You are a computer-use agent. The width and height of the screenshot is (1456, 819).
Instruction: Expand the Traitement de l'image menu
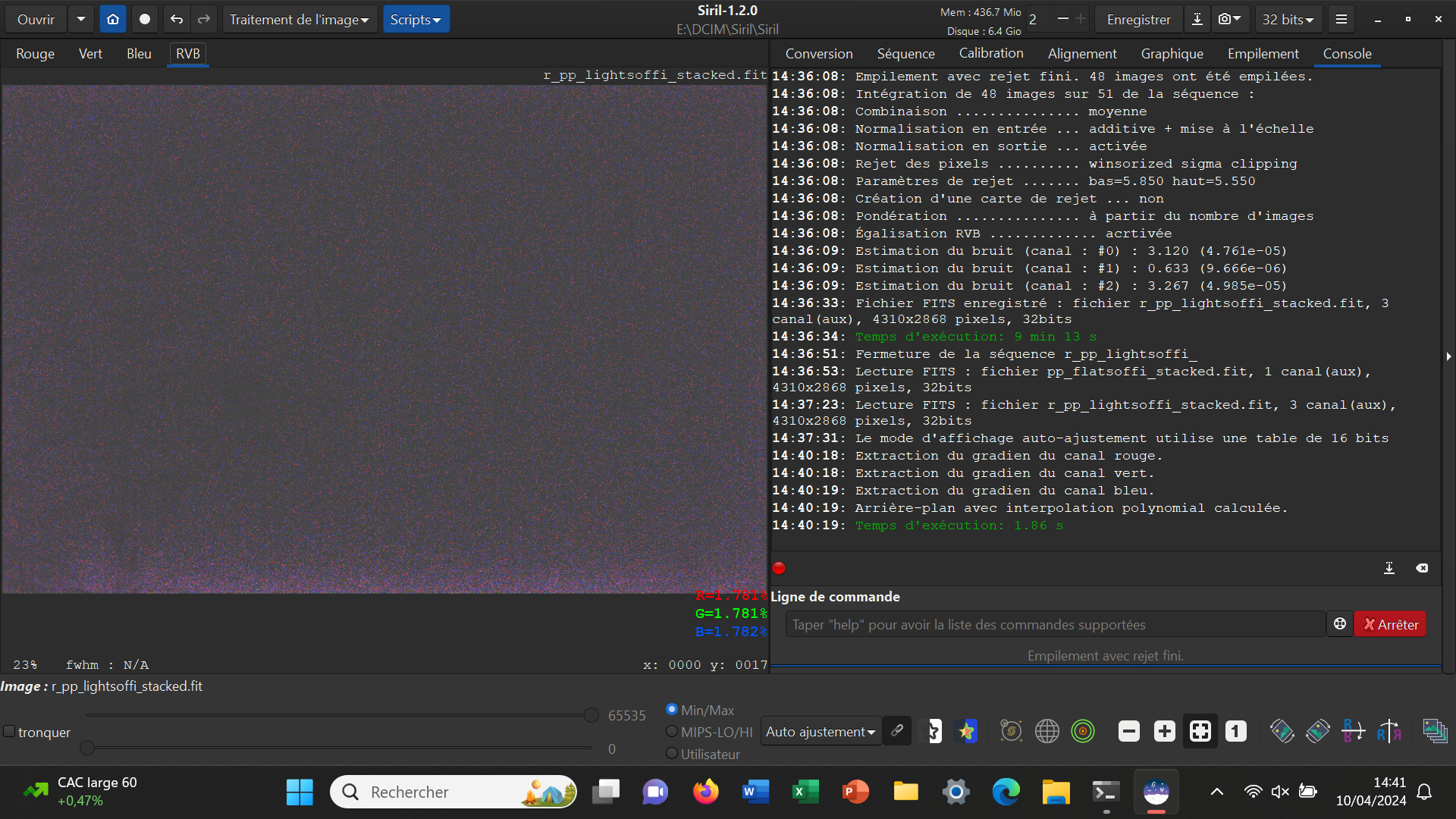tap(298, 20)
